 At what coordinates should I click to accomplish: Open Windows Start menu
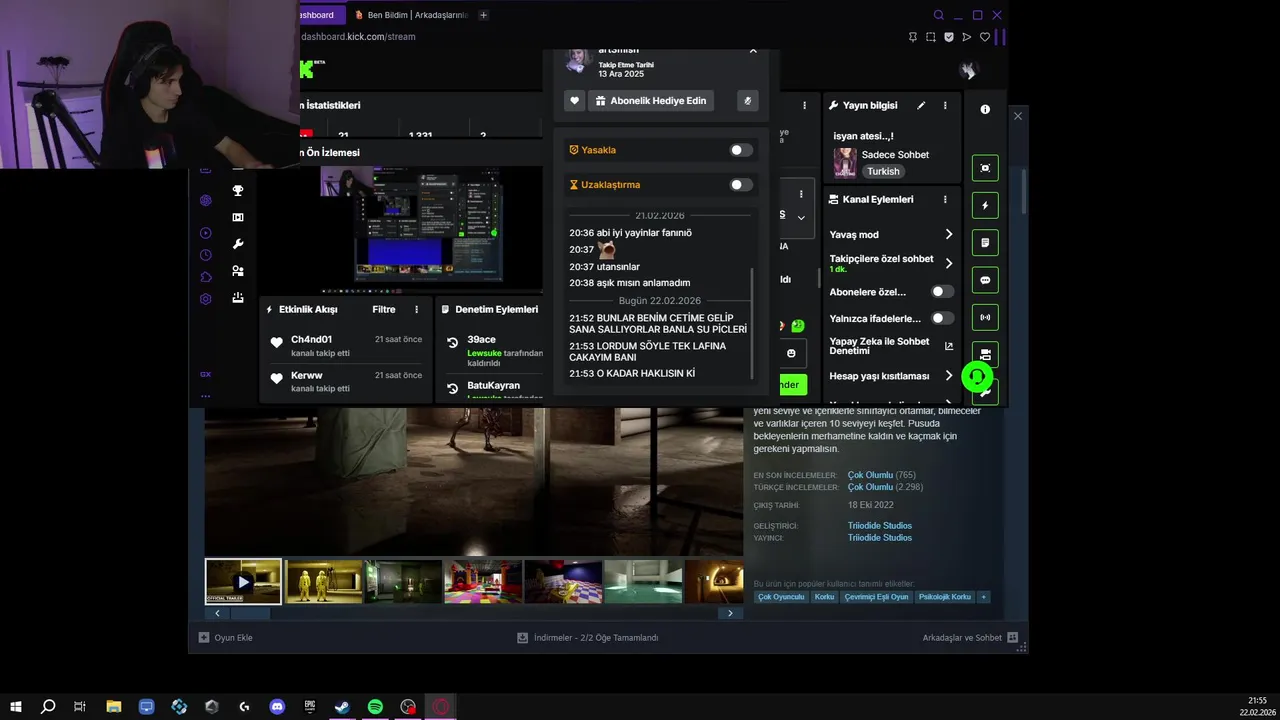click(16, 707)
